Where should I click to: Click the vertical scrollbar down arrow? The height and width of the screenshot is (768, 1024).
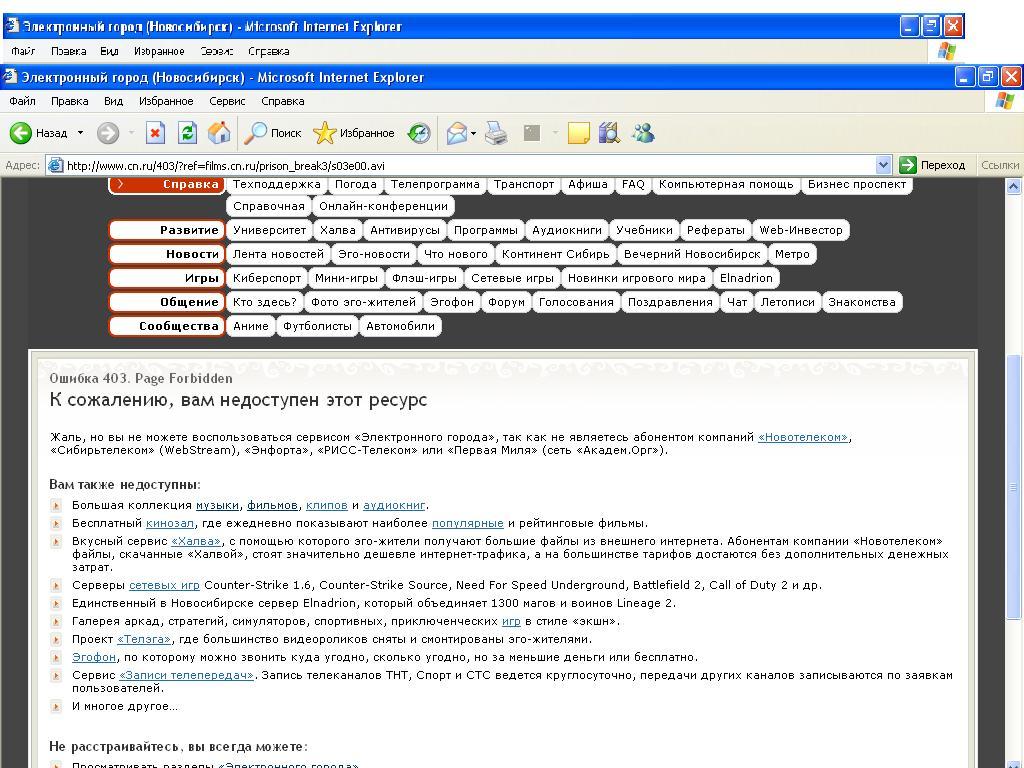click(x=1013, y=759)
